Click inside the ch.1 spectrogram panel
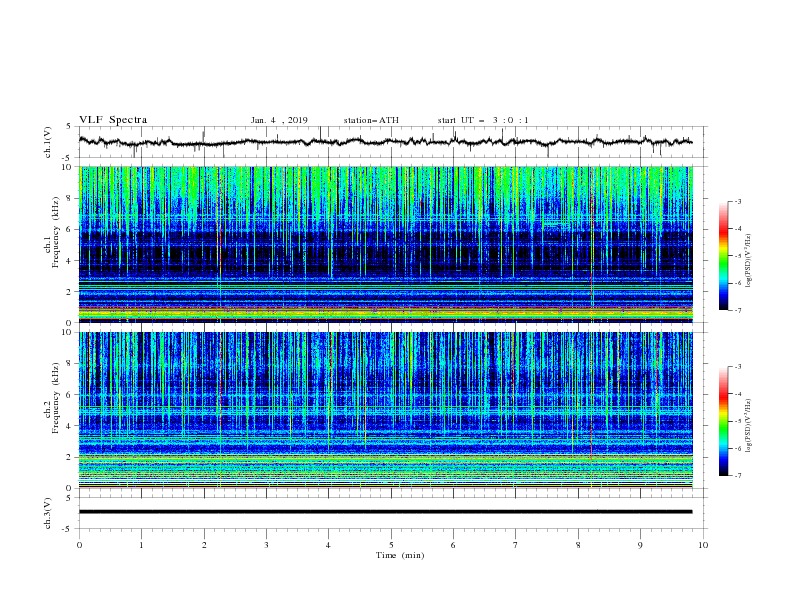792x612 pixels. coord(385,244)
